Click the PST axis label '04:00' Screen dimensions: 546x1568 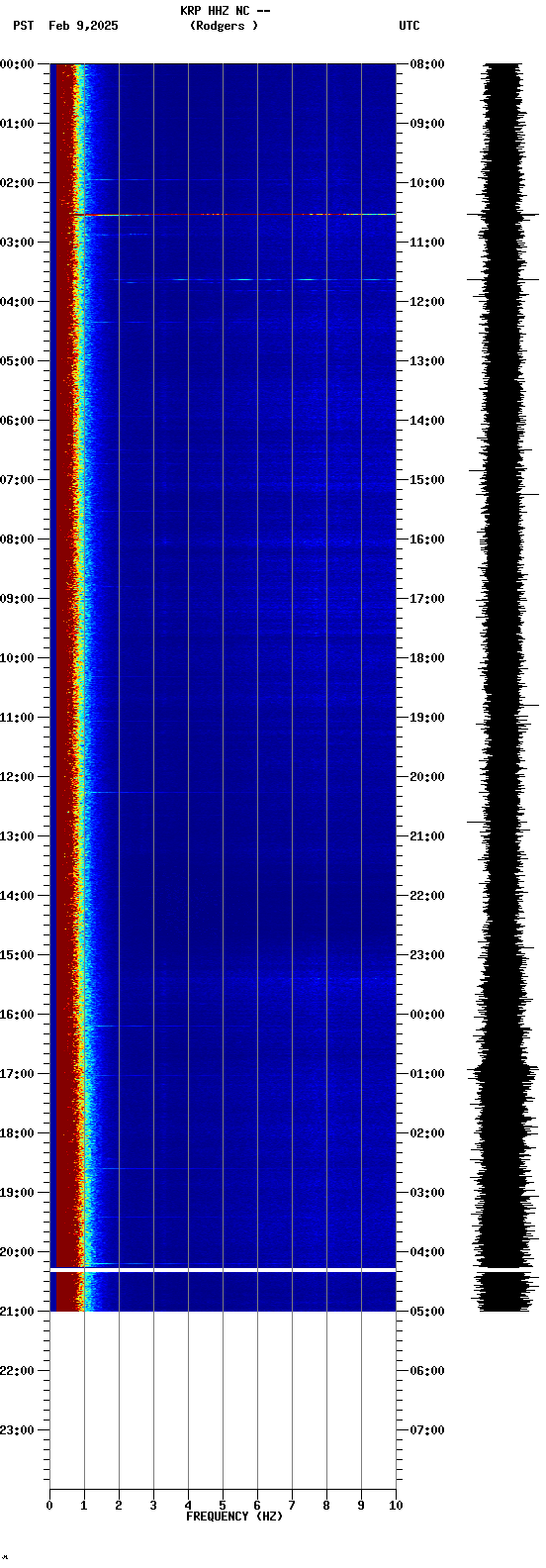17,302
